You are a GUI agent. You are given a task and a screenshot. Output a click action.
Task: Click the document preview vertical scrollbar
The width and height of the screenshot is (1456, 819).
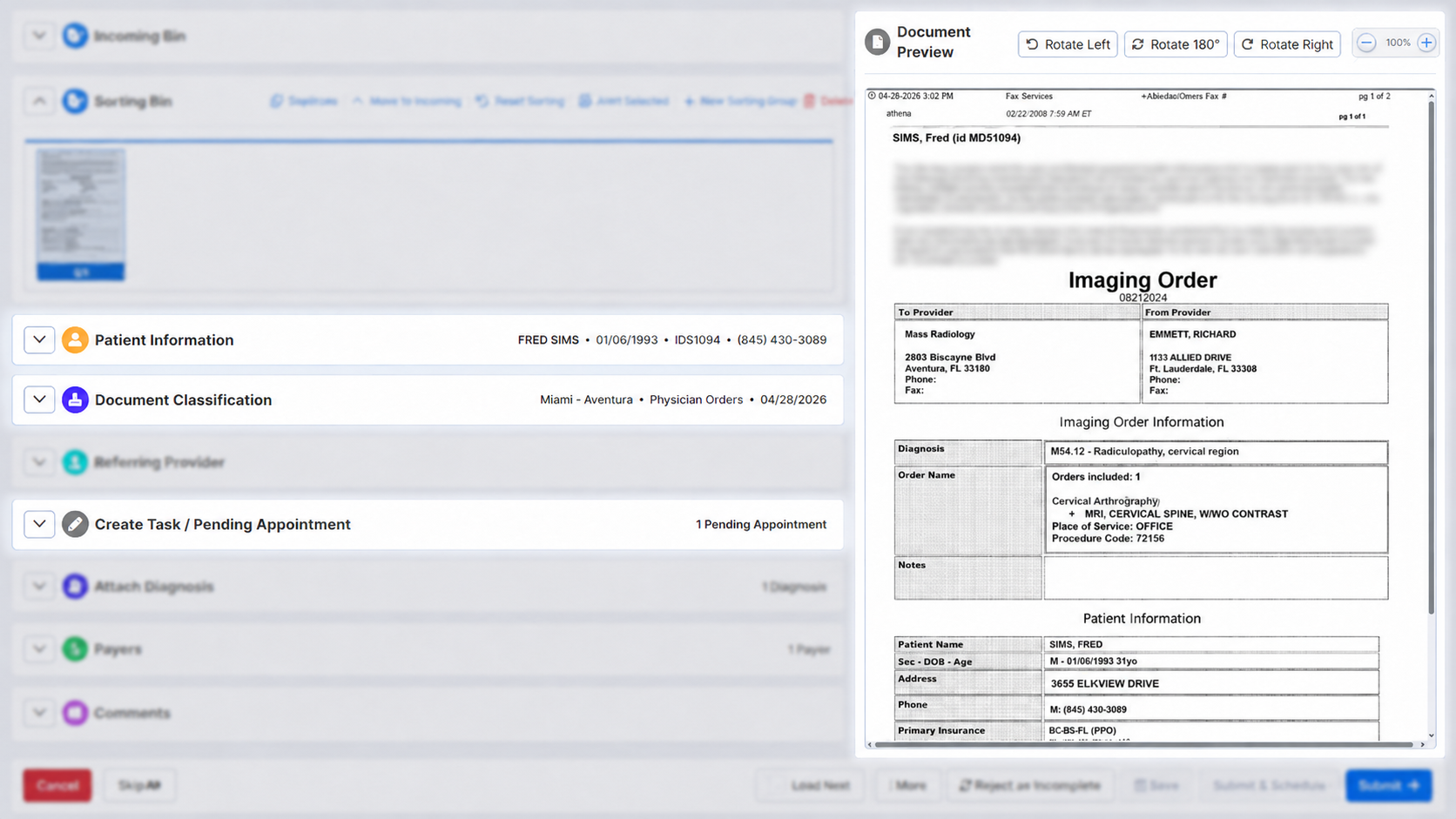pos(1430,357)
